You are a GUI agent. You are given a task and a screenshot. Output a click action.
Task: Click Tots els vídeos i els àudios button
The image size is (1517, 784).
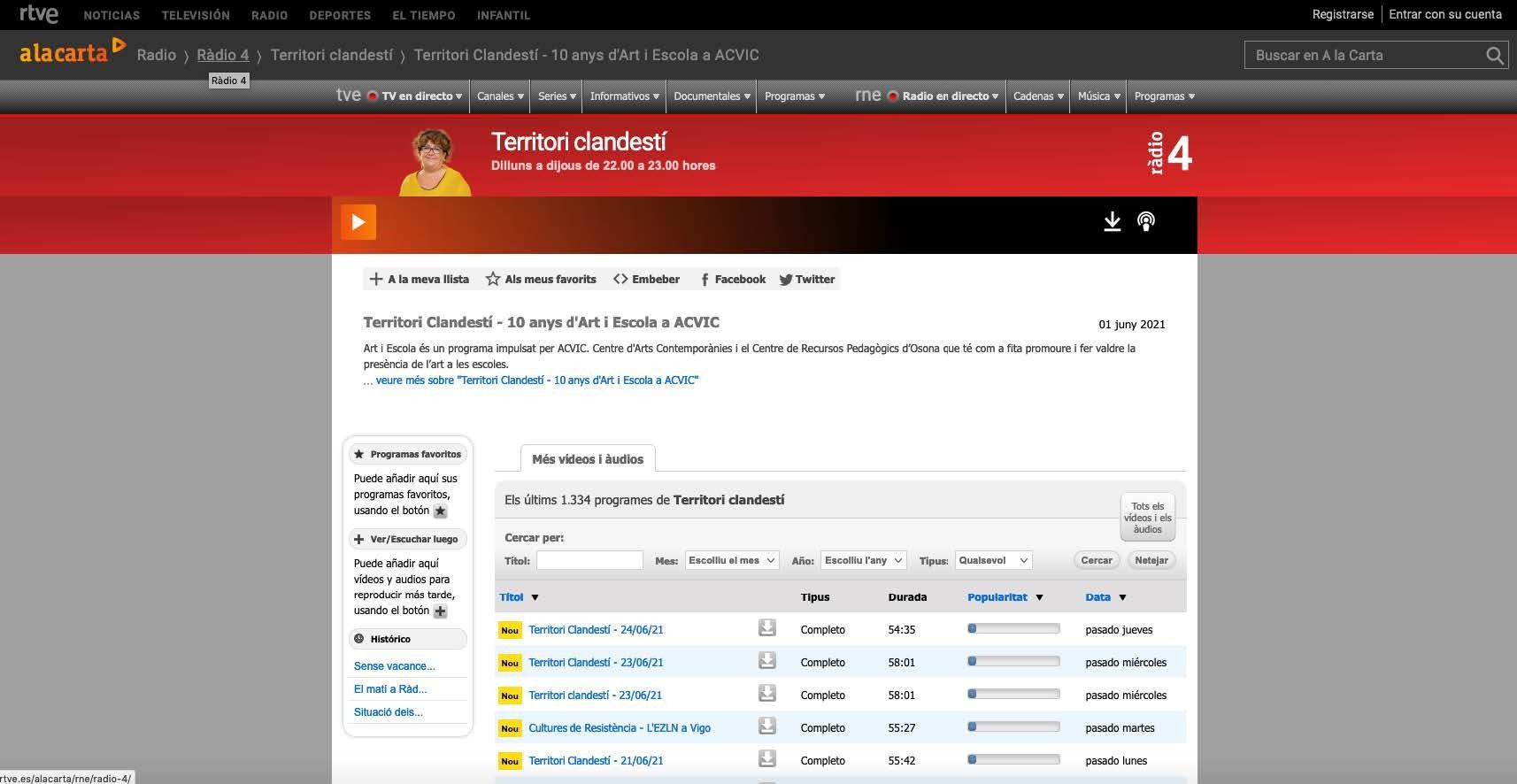(1148, 518)
